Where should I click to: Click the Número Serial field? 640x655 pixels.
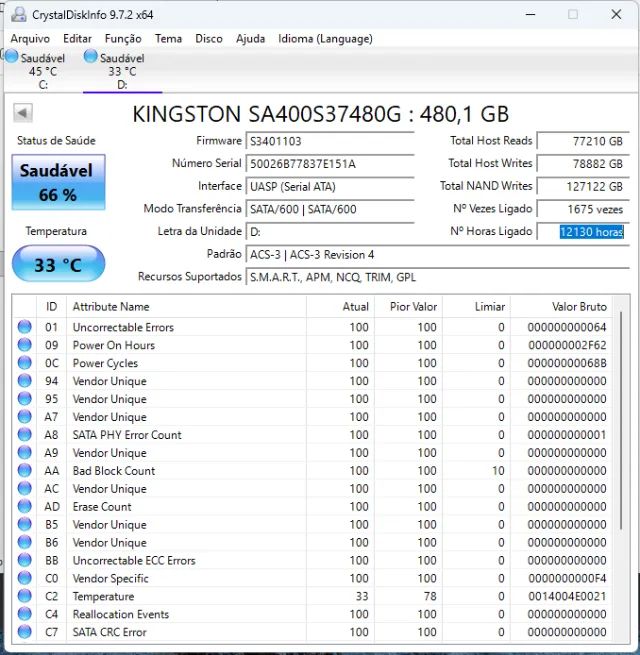(330, 163)
